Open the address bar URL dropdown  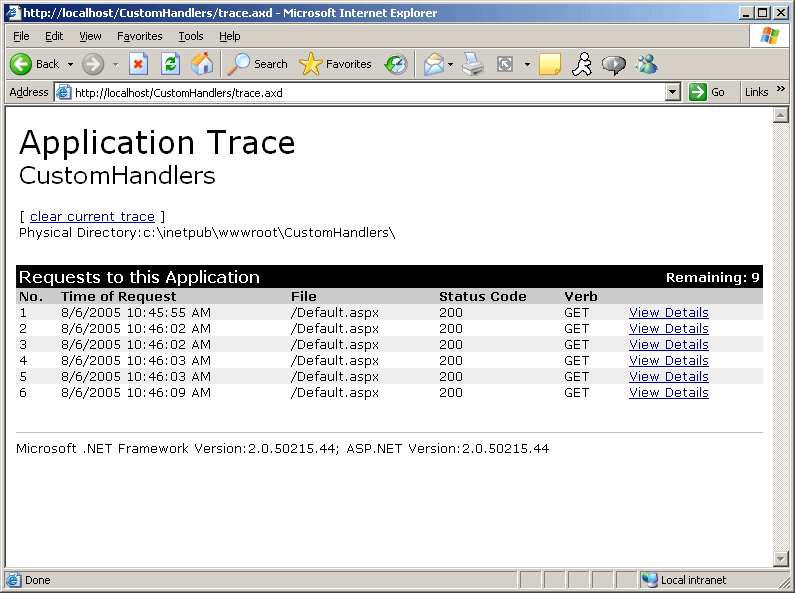[673, 92]
